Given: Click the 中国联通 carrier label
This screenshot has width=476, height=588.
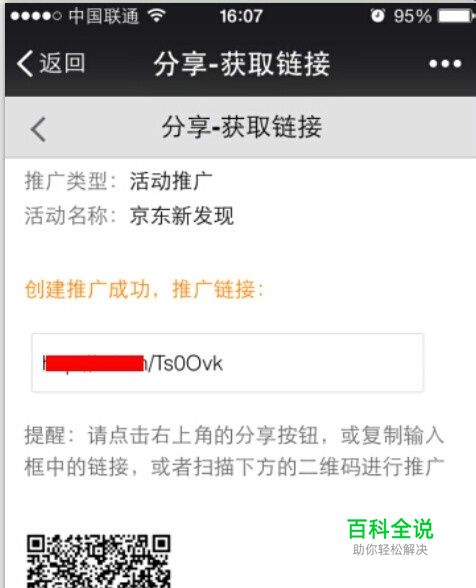Looking at the screenshot, I should coord(104,16).
